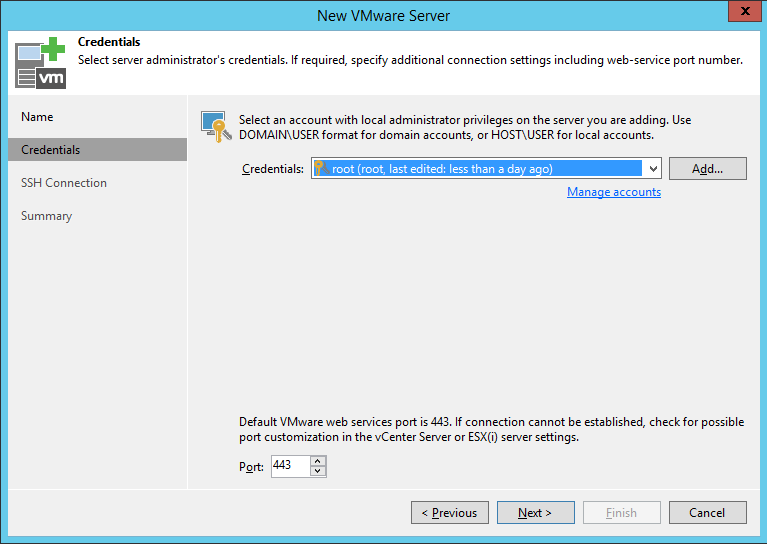Decrease the port with the down arrow
767x549 pixels.
pos(318,471)
